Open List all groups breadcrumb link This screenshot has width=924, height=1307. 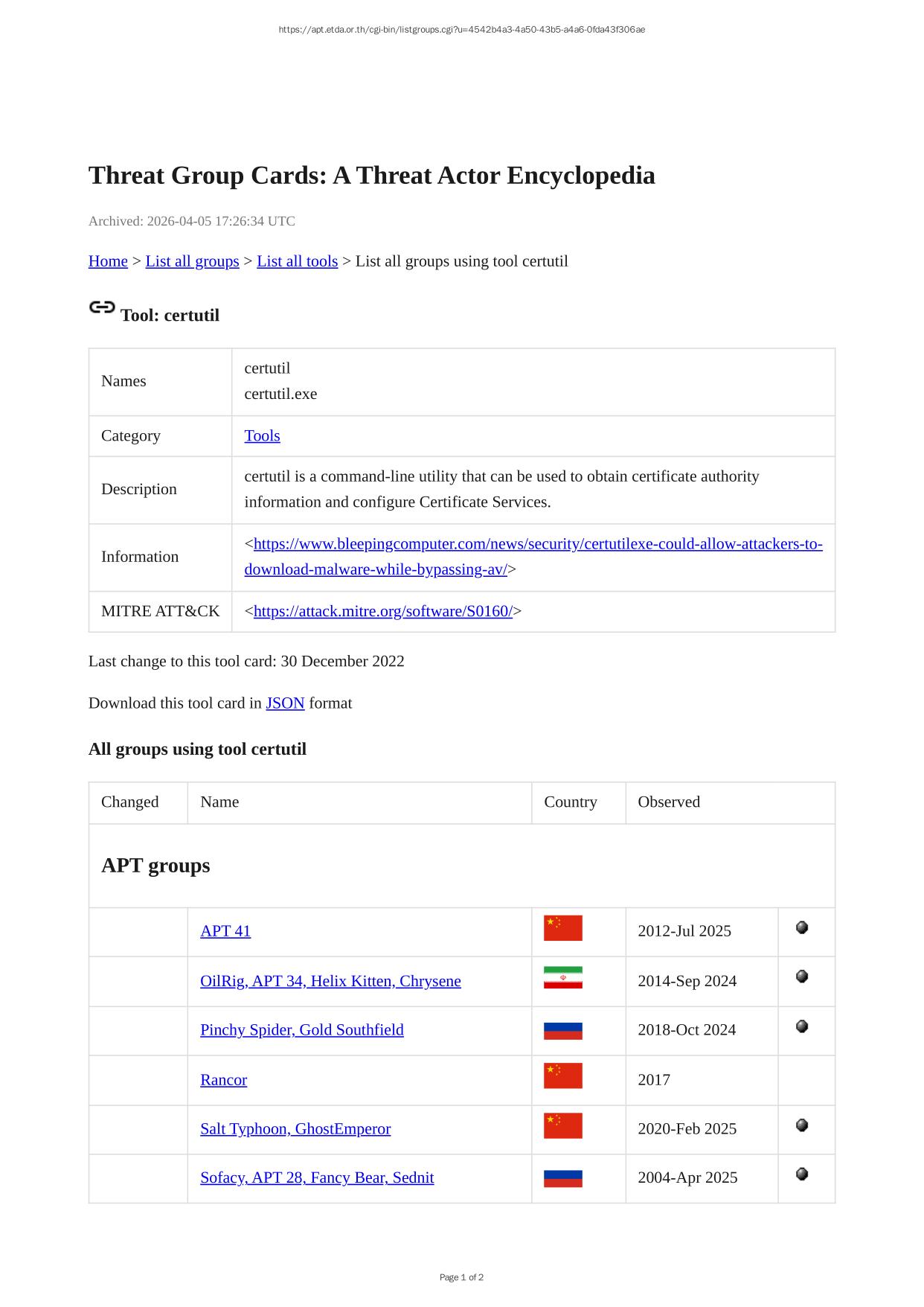pyautogui.click(x=192, y=261)
